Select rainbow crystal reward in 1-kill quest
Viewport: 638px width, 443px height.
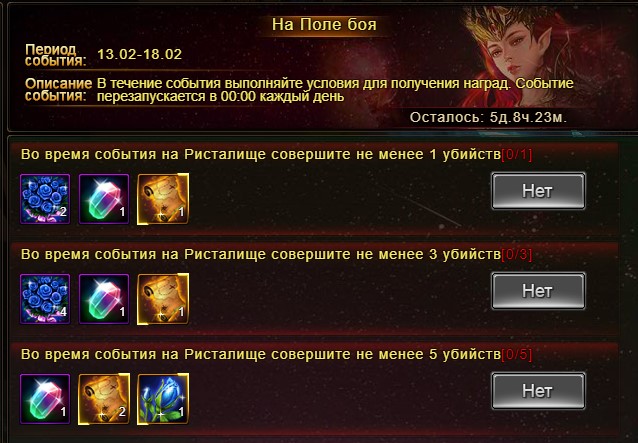(104, 199)
